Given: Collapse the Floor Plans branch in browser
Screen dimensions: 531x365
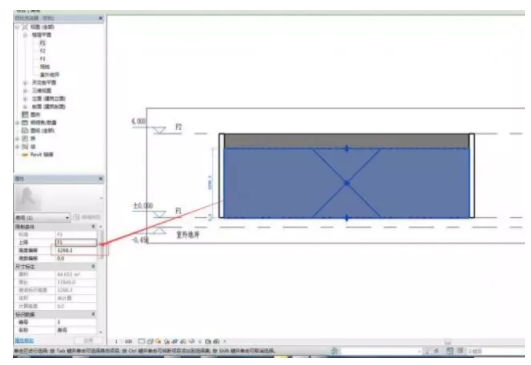Looking at the screenshot, I should coord(25,35).
